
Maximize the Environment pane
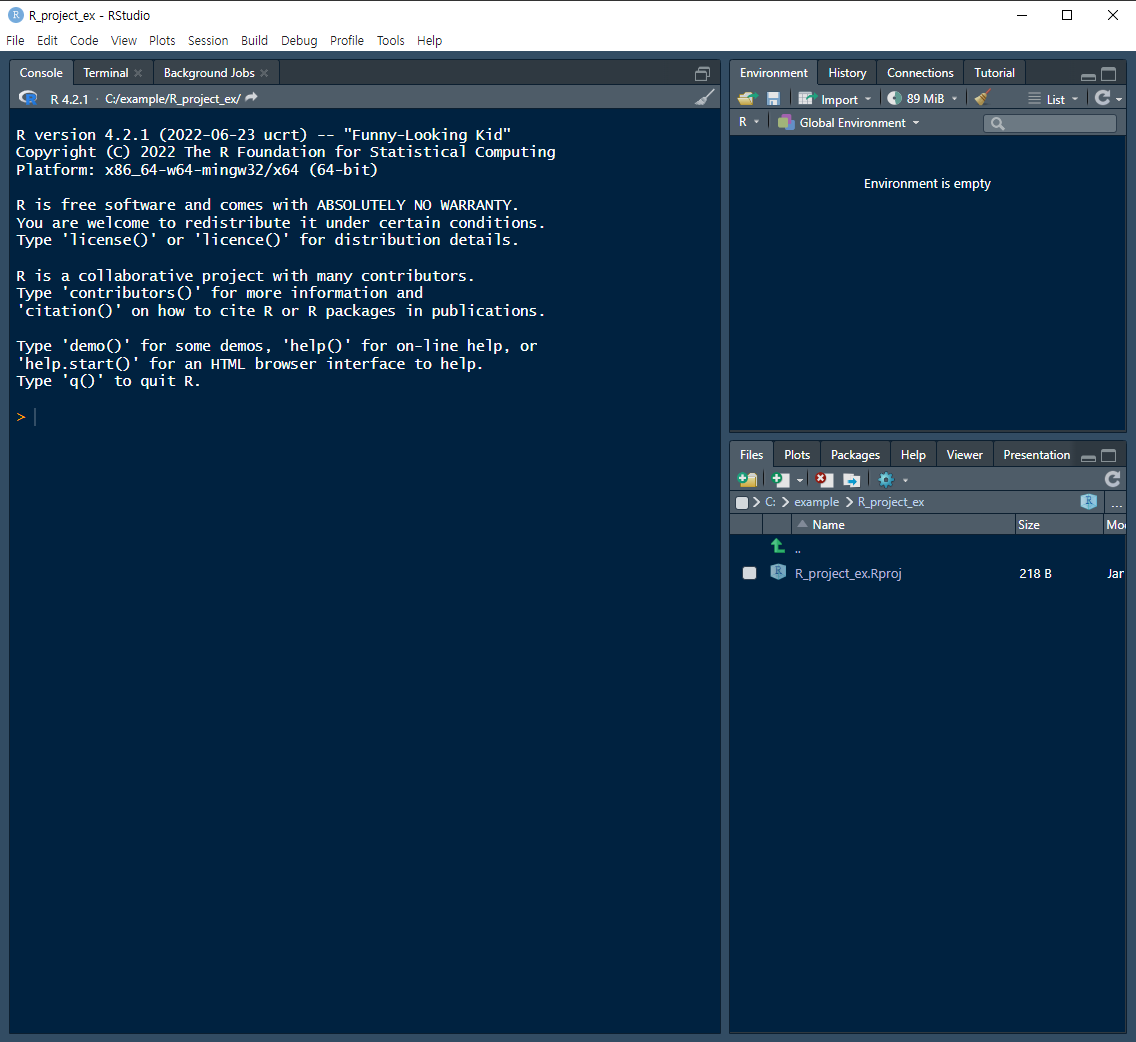coord(1108,74)
